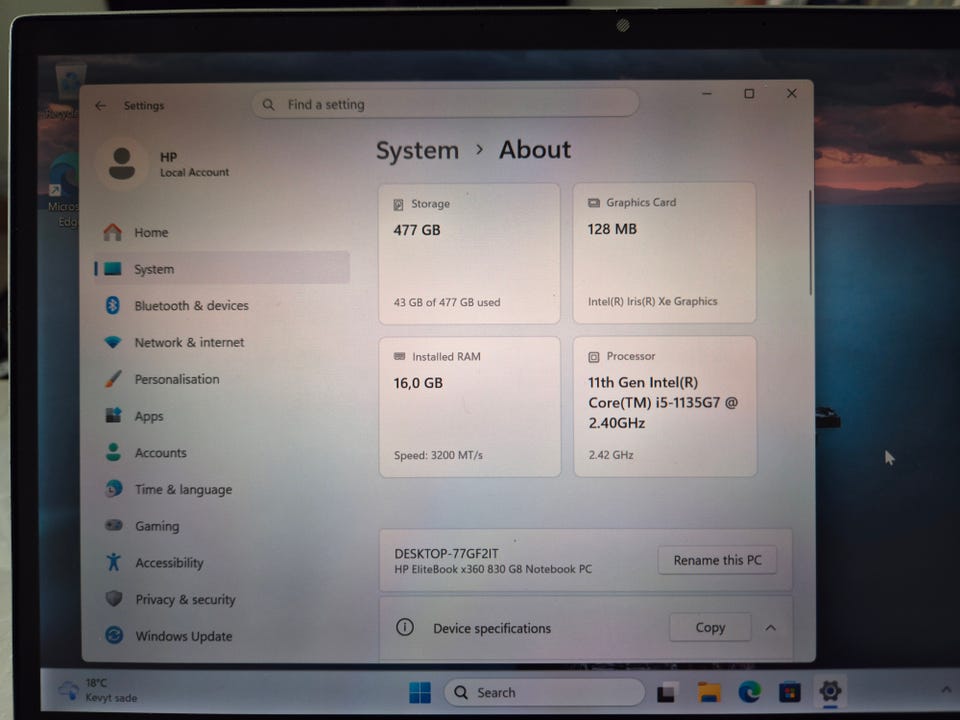
Task: Open the Installed RAM 16,0 GB card
Action: click(x=470, y=407)
